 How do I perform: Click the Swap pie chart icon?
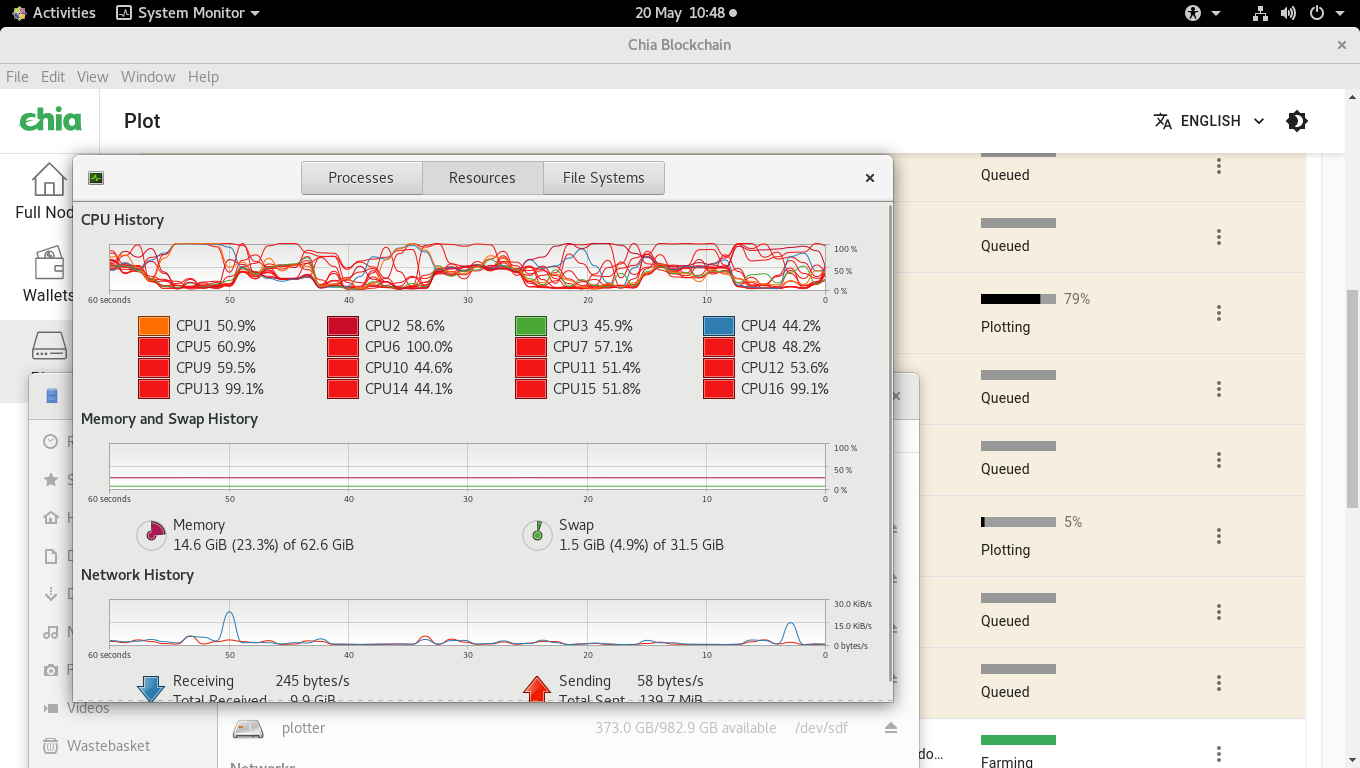[538, 535]
